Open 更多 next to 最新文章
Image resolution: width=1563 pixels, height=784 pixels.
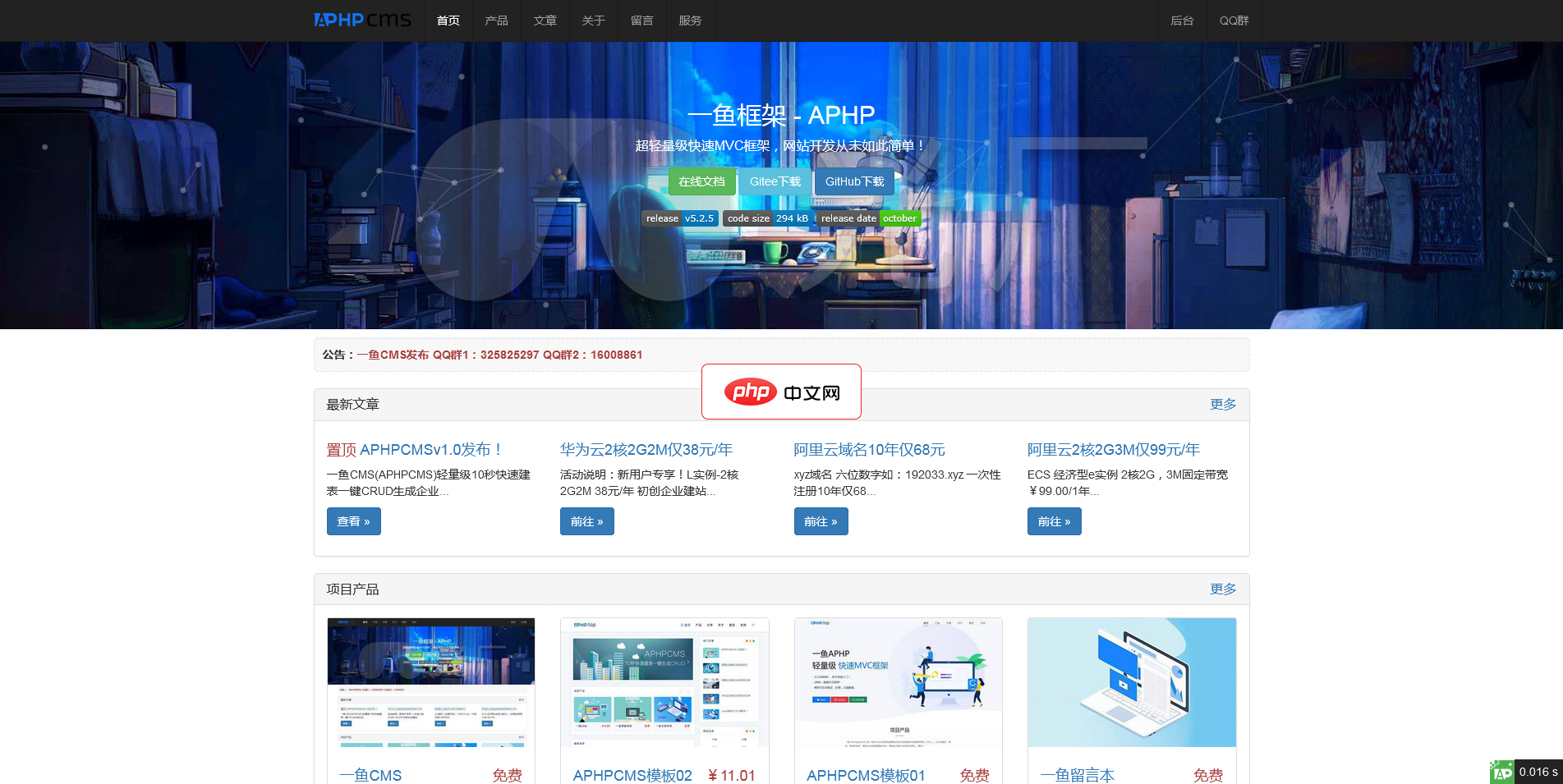click(x=1222, y=404)
